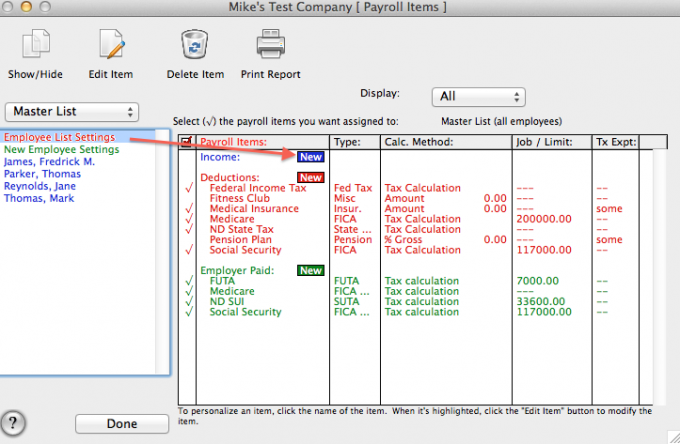The width and height of the screenshot is (680, 444).
Task: Select the Pension Plan item name
Action: (x=241, y=240)
